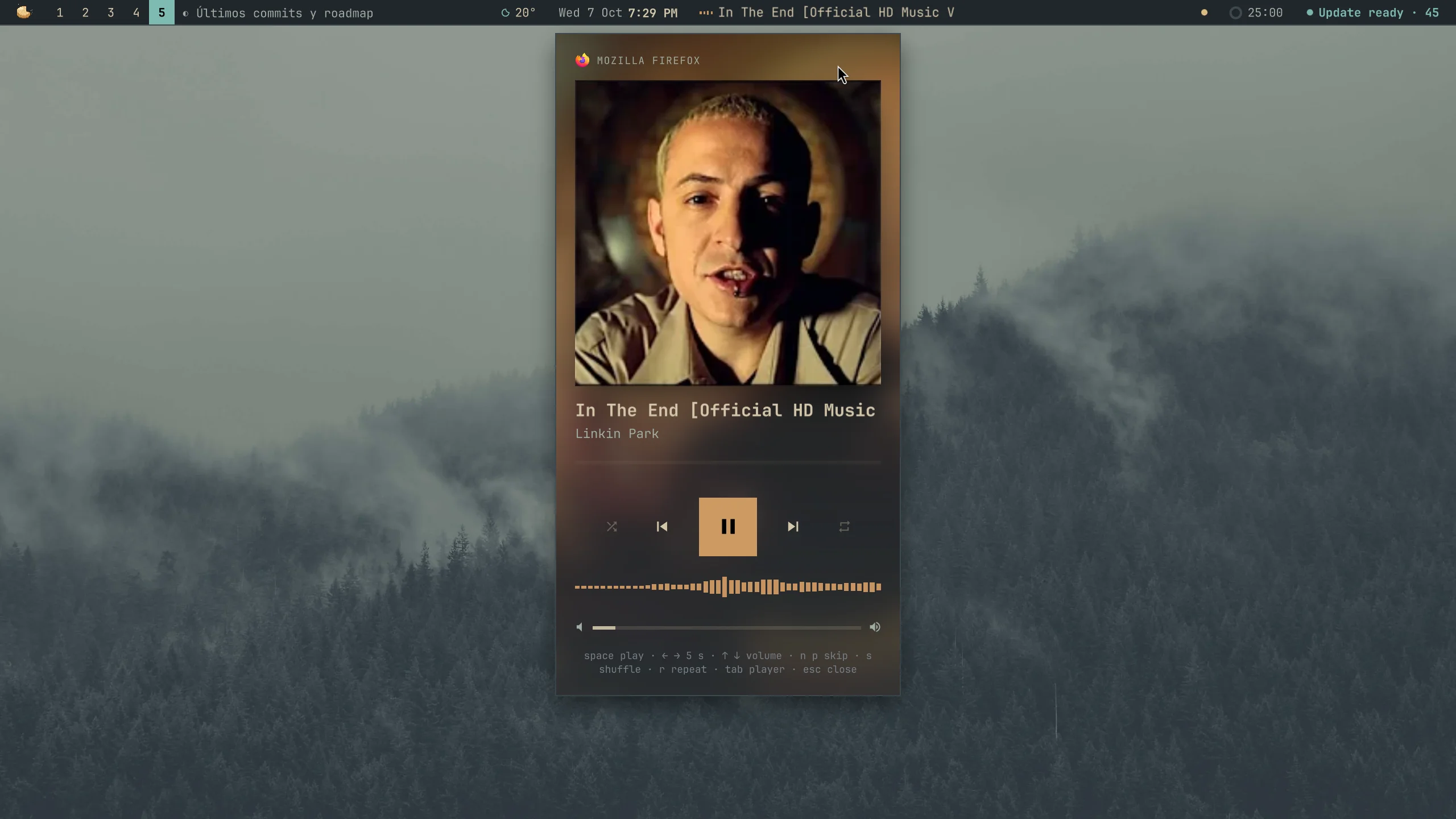Click the now playing title in top bar
Screen dimensions: 1456x819
pyautogui.click(x=836, y=13)
